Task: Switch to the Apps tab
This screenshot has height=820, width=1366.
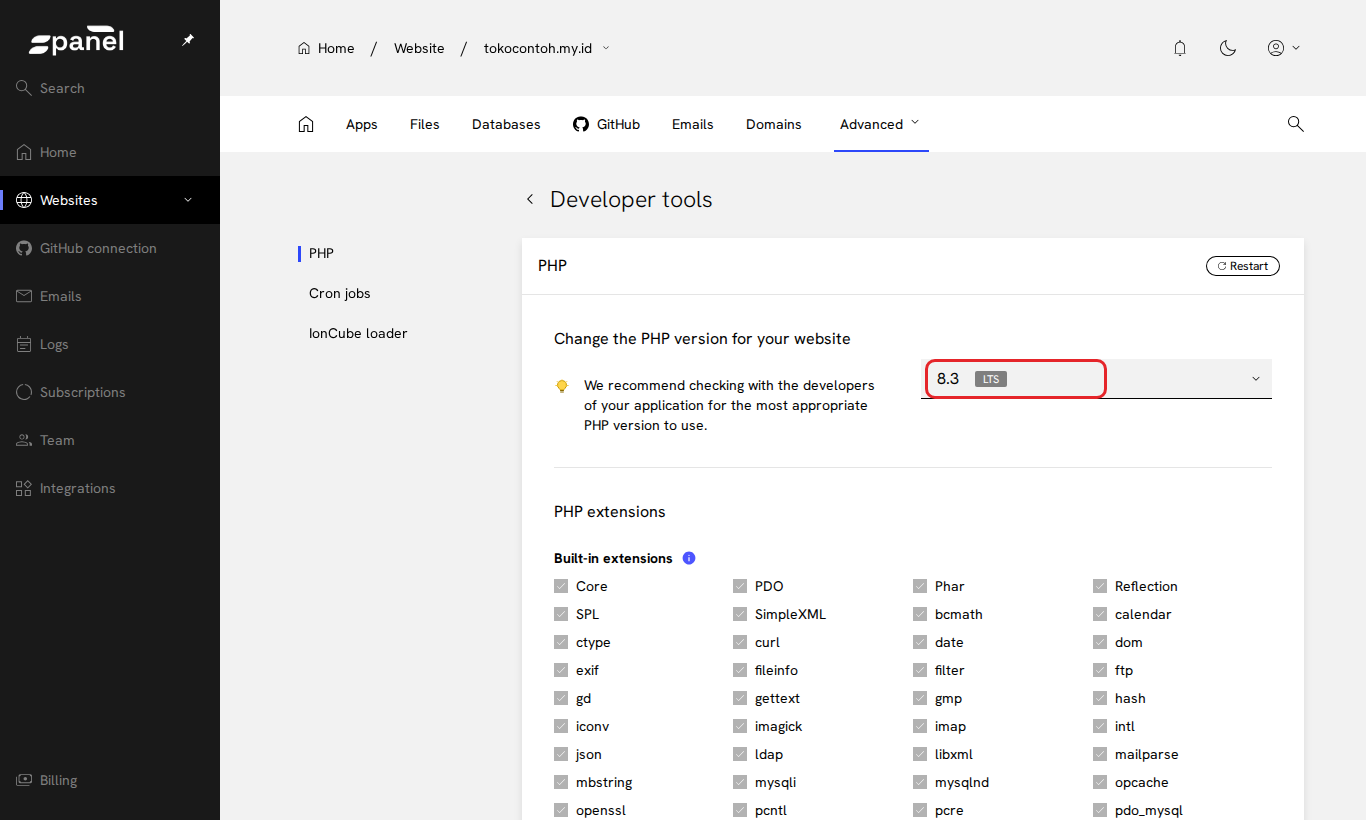Action: click(x=362, y=124)
